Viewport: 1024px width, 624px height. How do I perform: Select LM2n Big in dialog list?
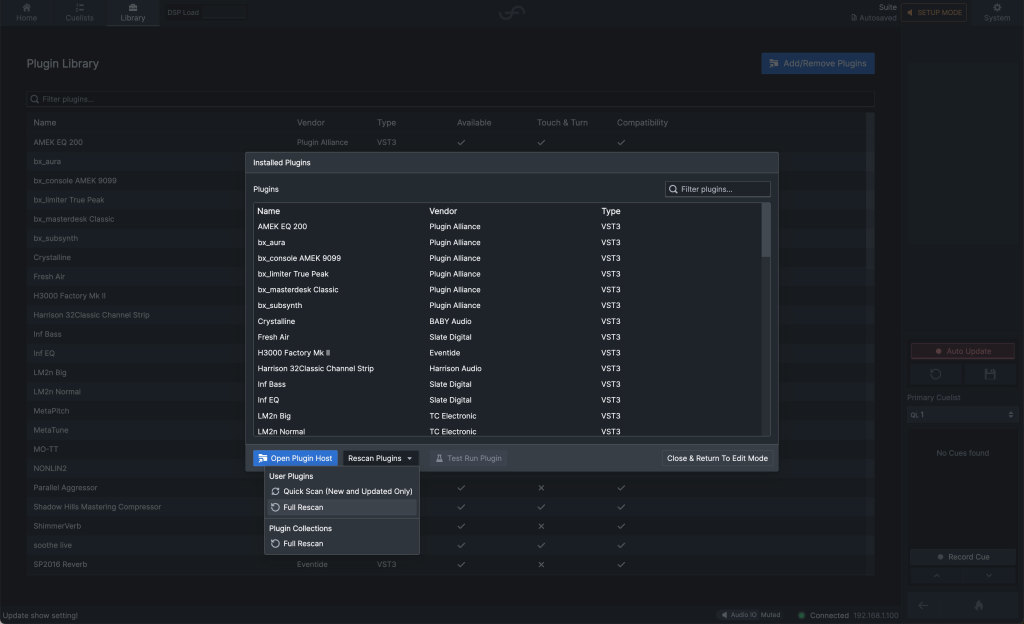[507, 416]
